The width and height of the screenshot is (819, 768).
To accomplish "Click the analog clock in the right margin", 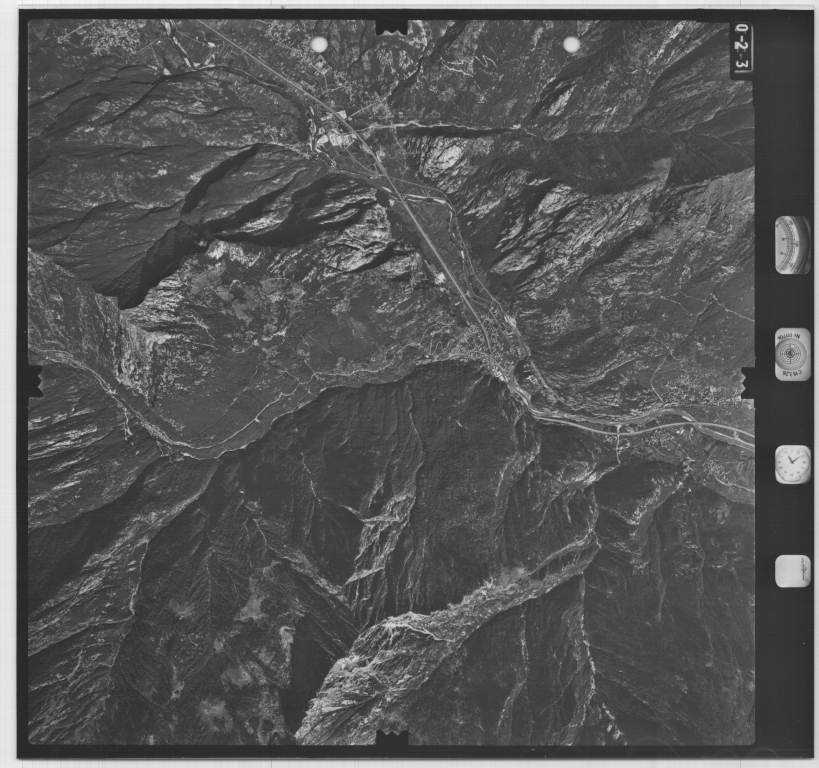I will coord(792,464).
